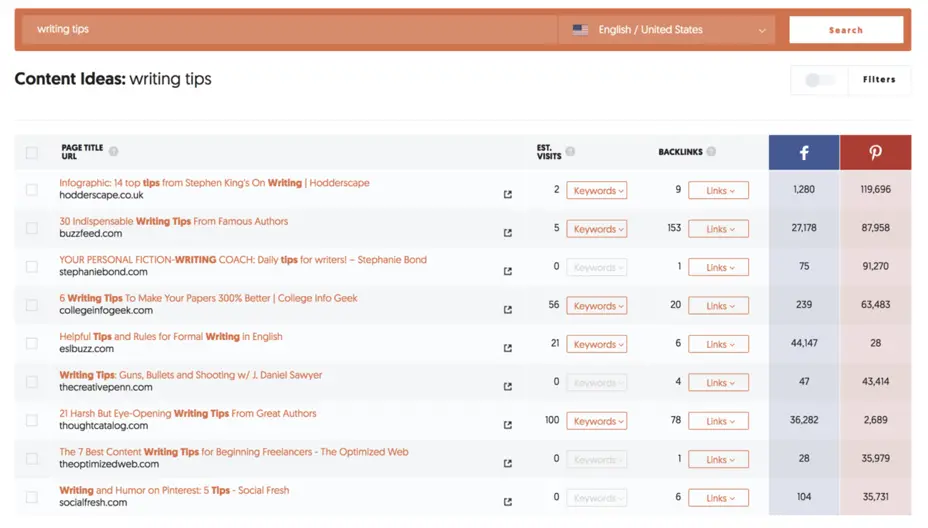Show Page Title URL help info icon

[x=114, y=152]
